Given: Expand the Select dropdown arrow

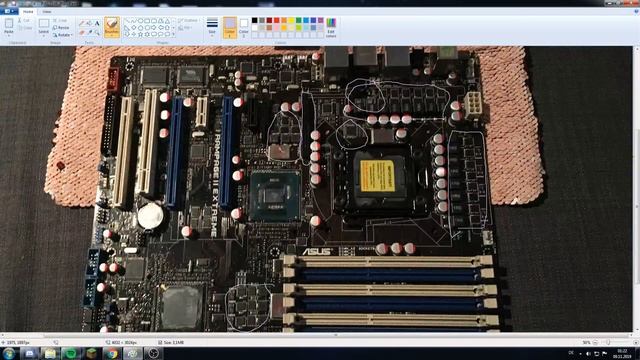Looking at the screenshot, I should [44, 36].
